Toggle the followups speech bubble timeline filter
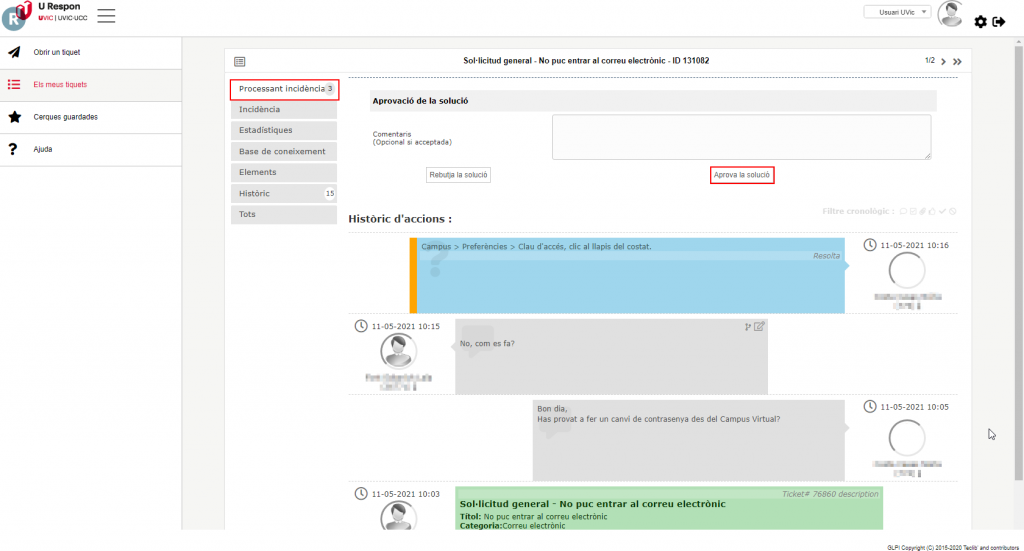Image resolution: width=1024 pixels, height=551 pixels. coord(904,211)
